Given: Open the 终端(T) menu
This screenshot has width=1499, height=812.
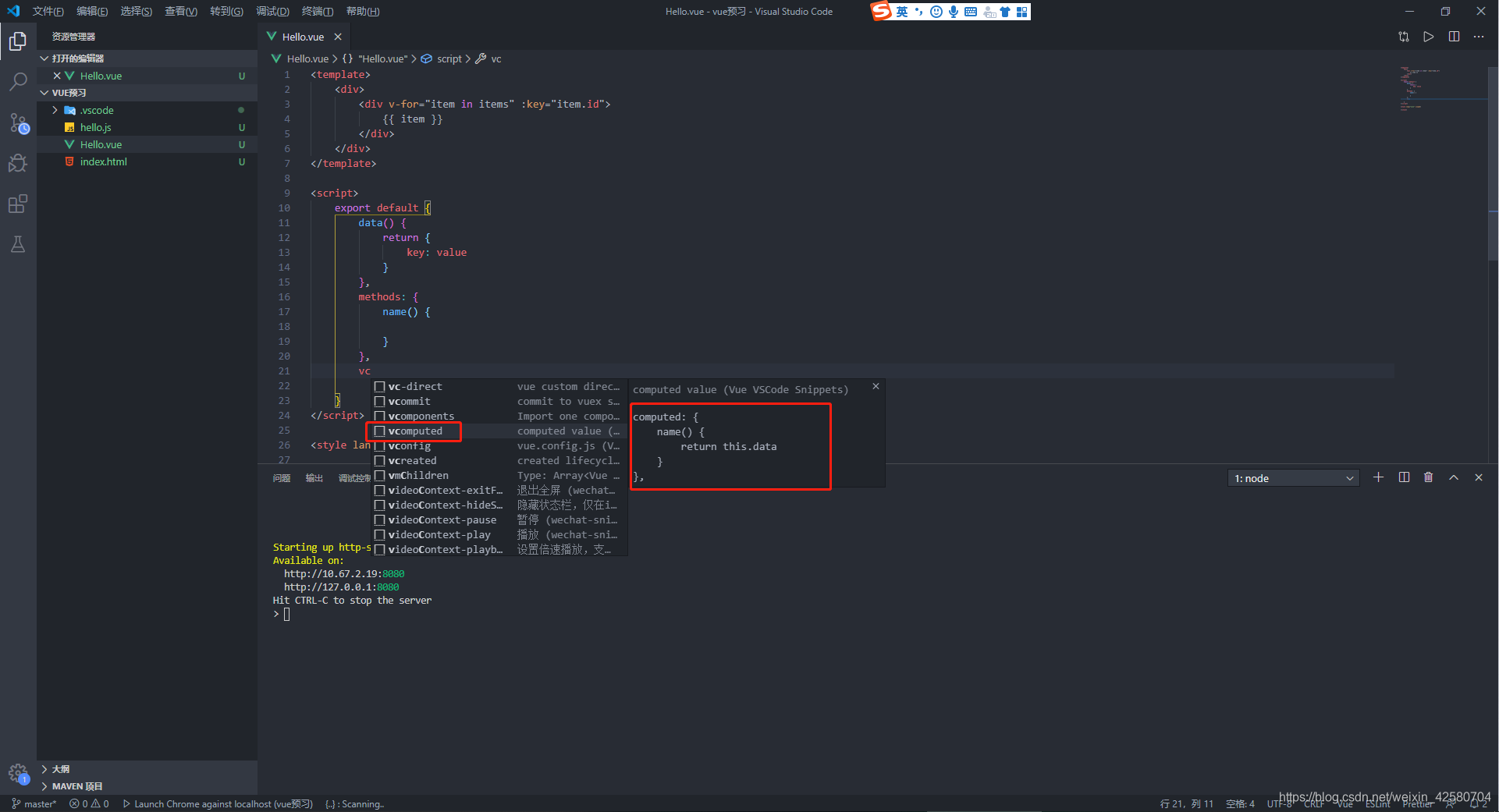Looking at the screenshot, I should (x=318, y=11).
